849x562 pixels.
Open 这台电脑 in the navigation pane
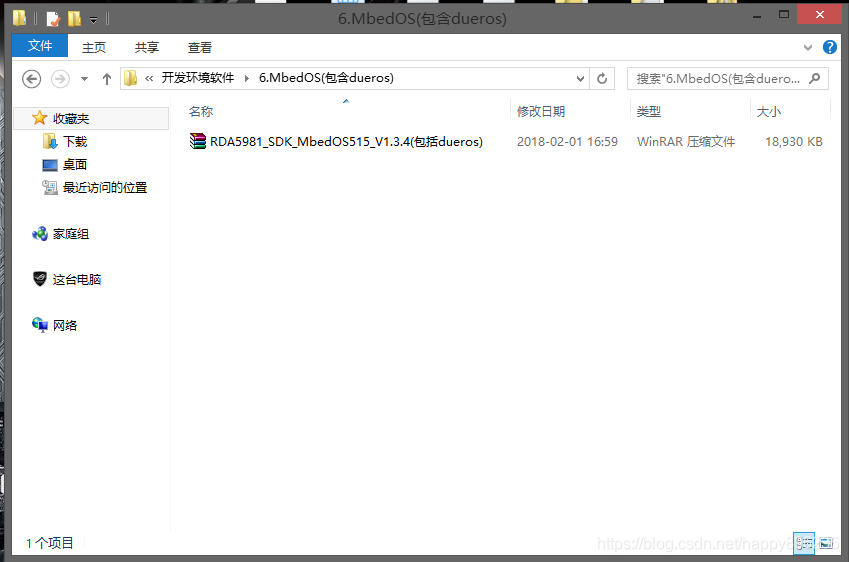pyautogui.click(x=76, y=279)
